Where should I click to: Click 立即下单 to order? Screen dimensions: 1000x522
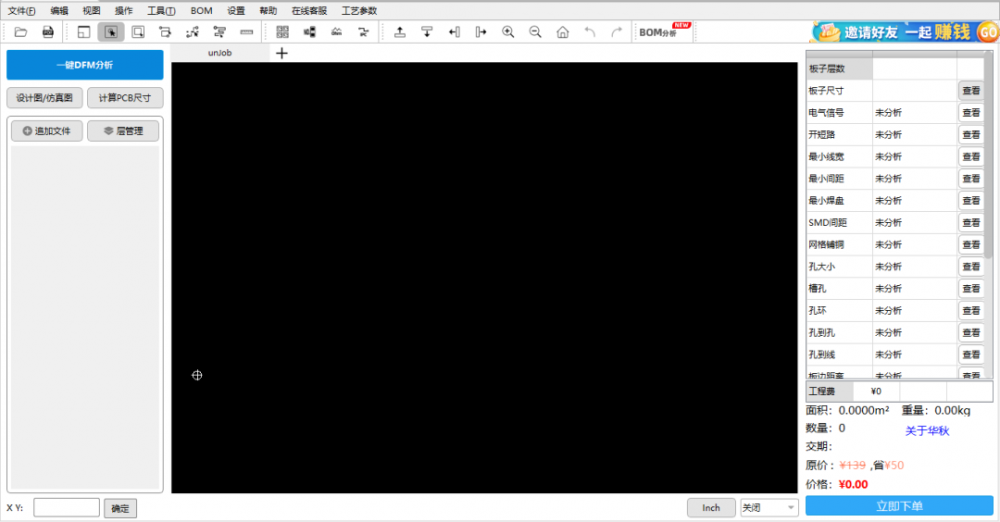coord(899,506)
